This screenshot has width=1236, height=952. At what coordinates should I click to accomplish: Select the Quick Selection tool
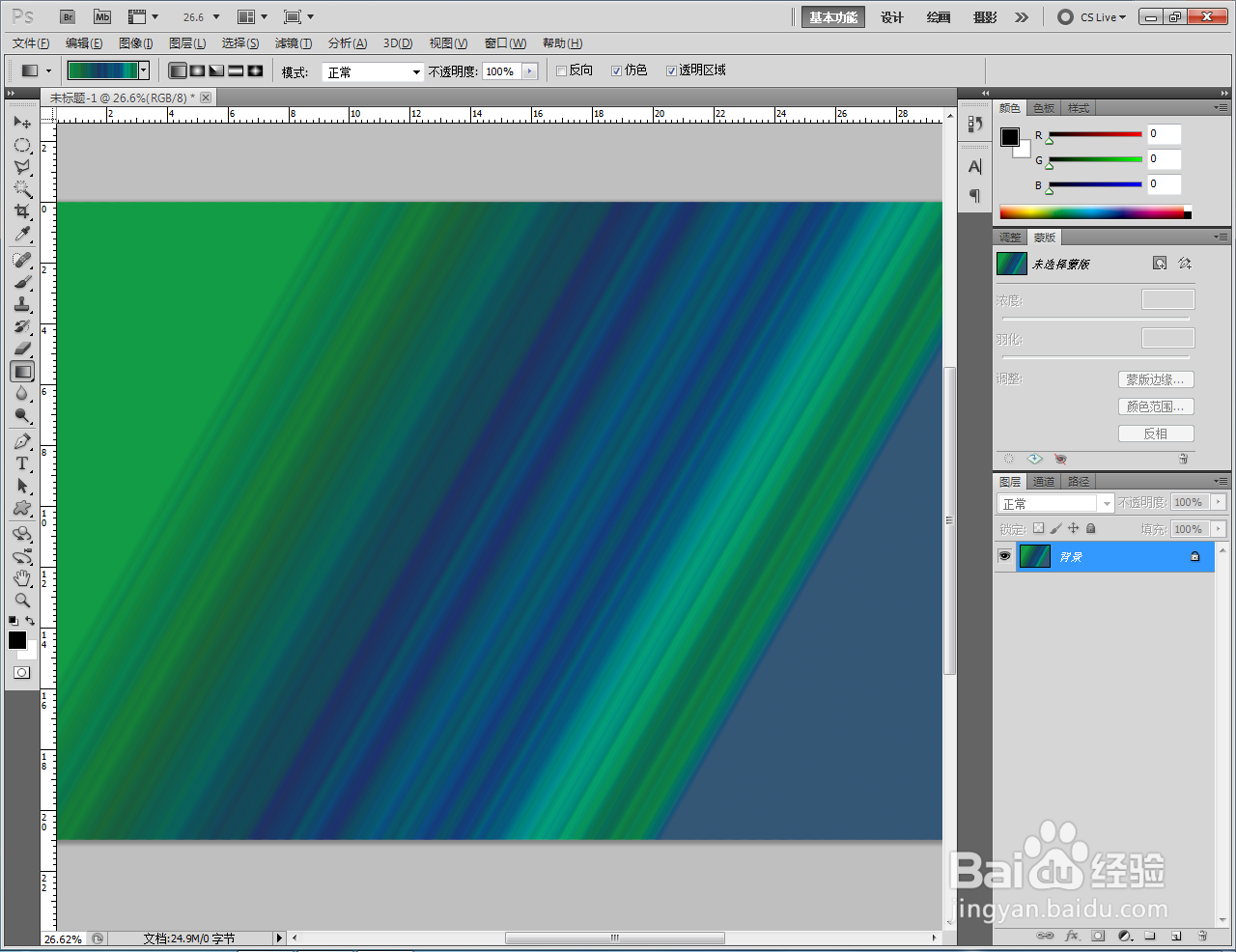click(22, 190)
